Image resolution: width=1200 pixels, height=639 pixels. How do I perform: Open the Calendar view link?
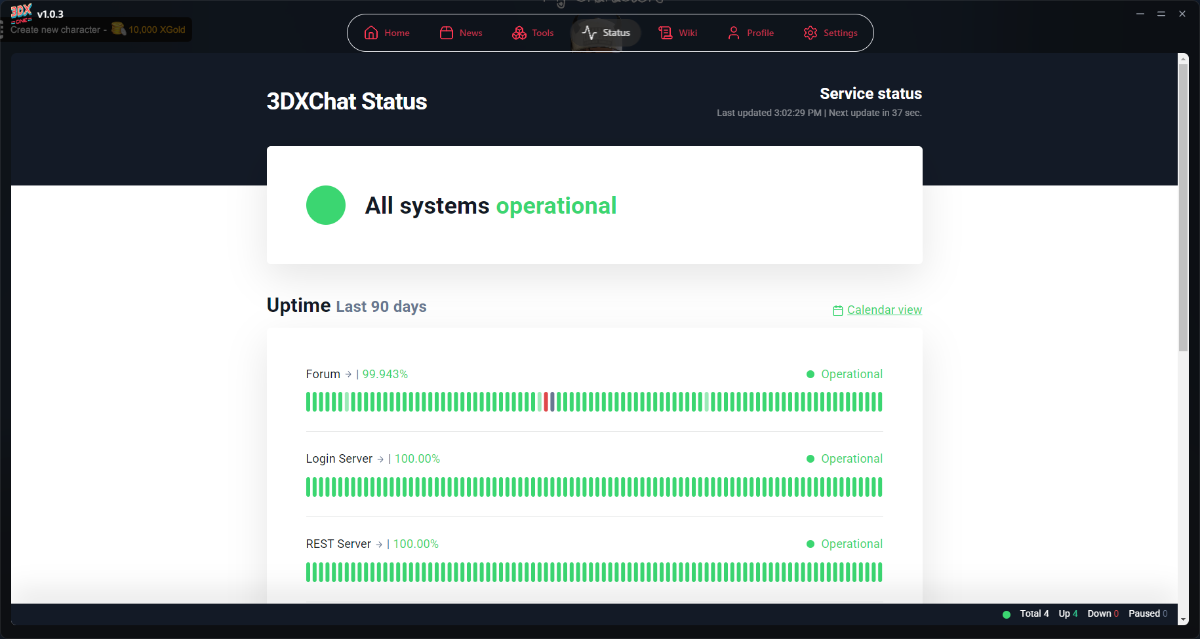pos(884,310)
